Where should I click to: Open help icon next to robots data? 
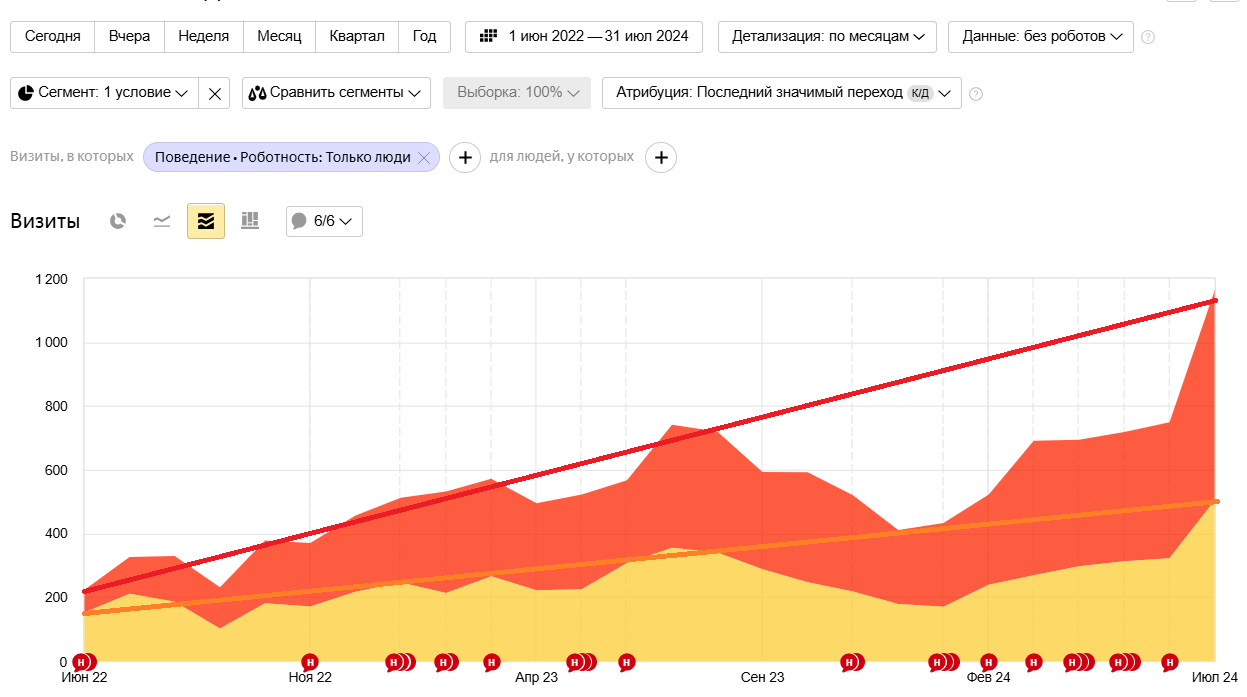1148,37
